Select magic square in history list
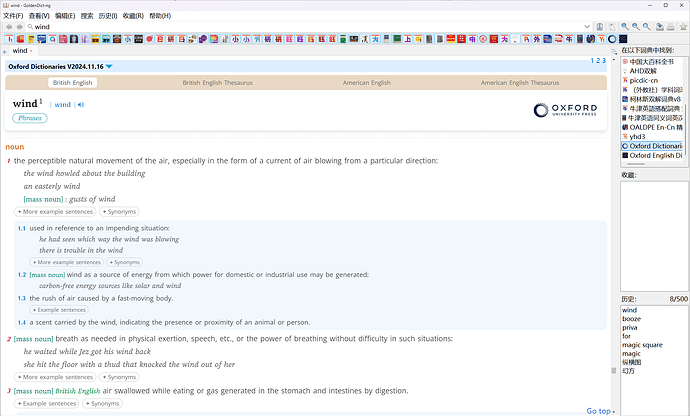The width and height of the screenshot is (690, 416). point(642,345)
